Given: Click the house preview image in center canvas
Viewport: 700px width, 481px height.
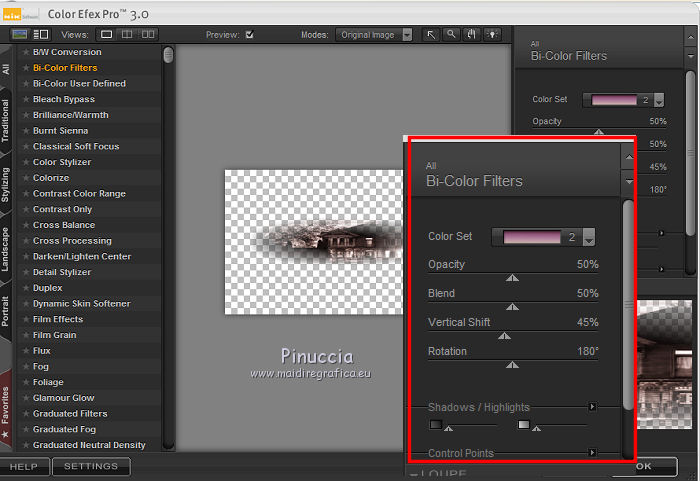Looking at the screenshot, I should click(x=314, y=242).
